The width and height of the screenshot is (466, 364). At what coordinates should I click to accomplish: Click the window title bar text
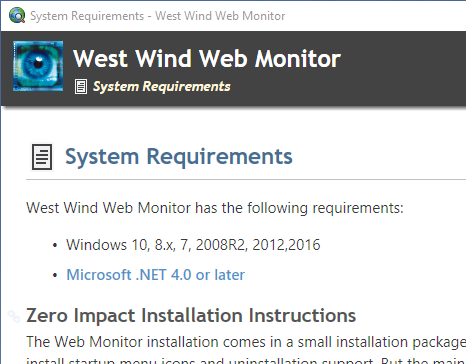[157, 16]
